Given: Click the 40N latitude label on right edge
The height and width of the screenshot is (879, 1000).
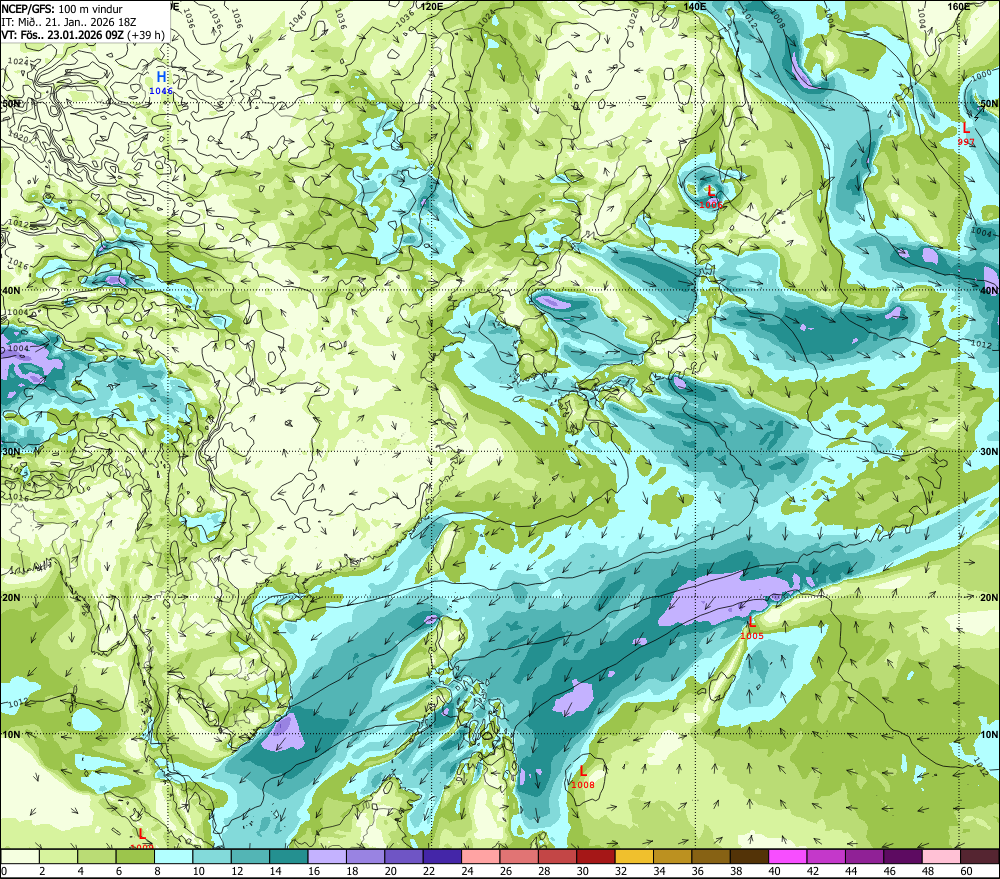Looking at the screenshot, I should pos(989,291).
